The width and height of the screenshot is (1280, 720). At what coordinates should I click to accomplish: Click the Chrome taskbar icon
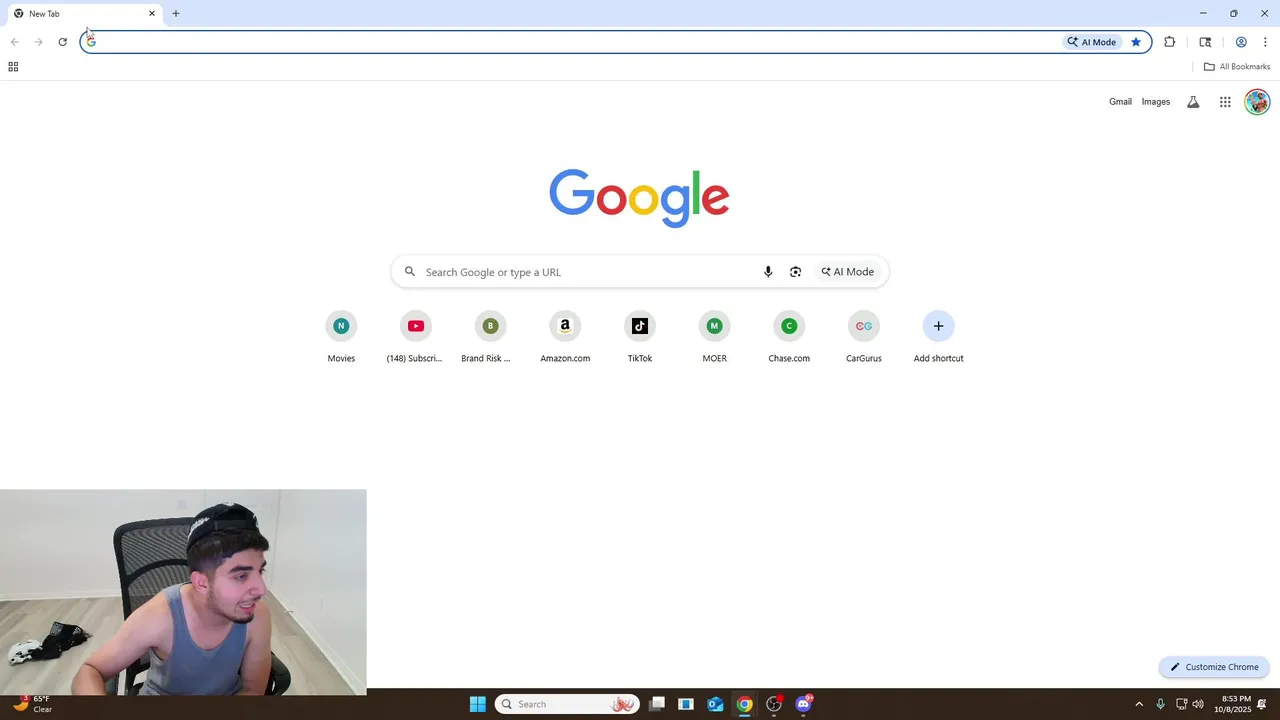click(x=744, y=704)
